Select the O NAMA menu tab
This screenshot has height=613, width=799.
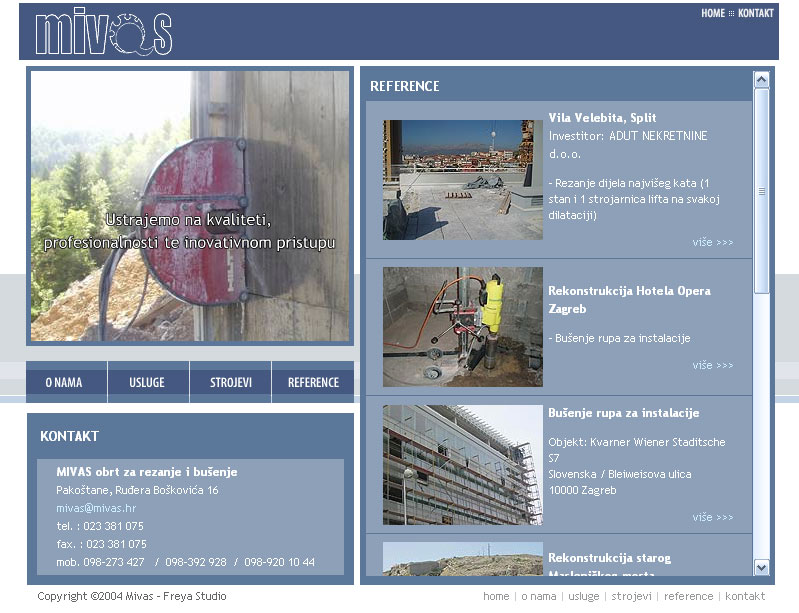tap(64, 382)
